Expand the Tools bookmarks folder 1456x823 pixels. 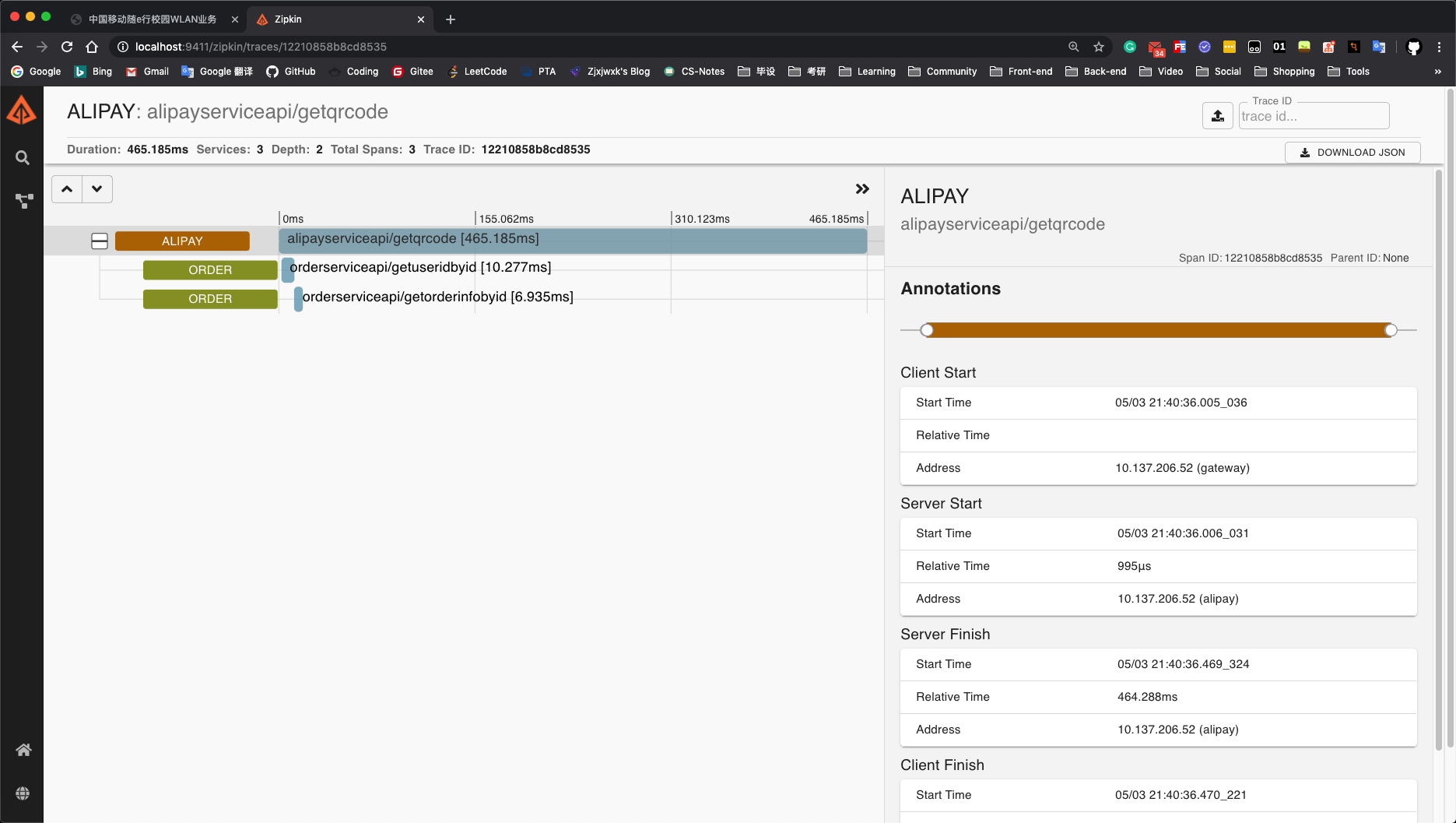pyautogui.click(x=1349, y=71)
